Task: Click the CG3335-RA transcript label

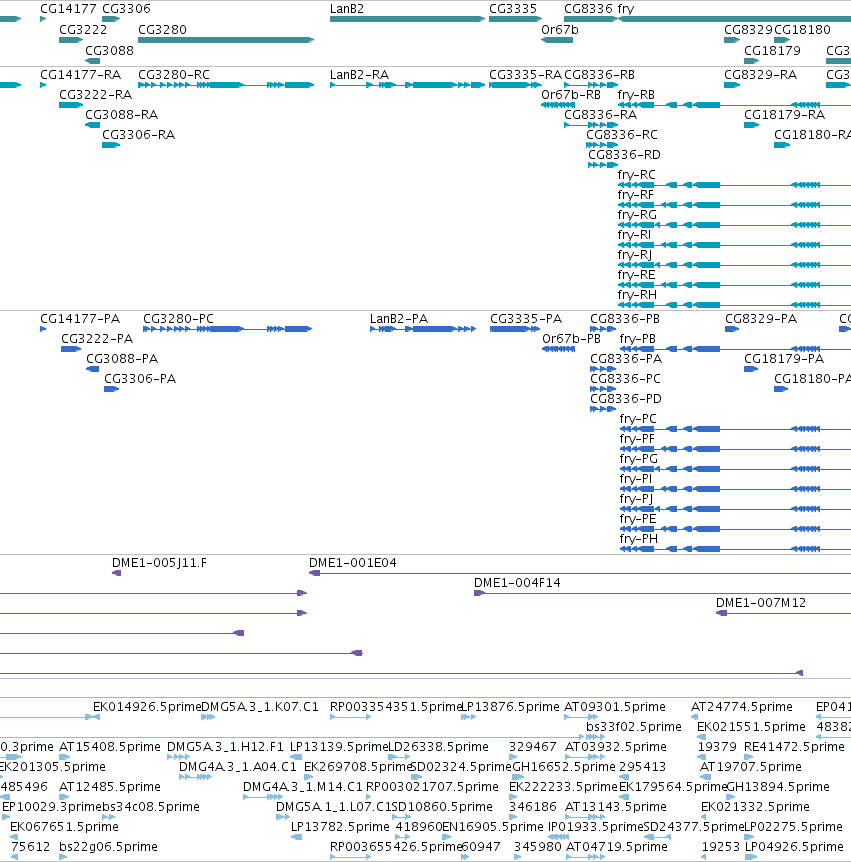Action: click(x=526, y=75)
